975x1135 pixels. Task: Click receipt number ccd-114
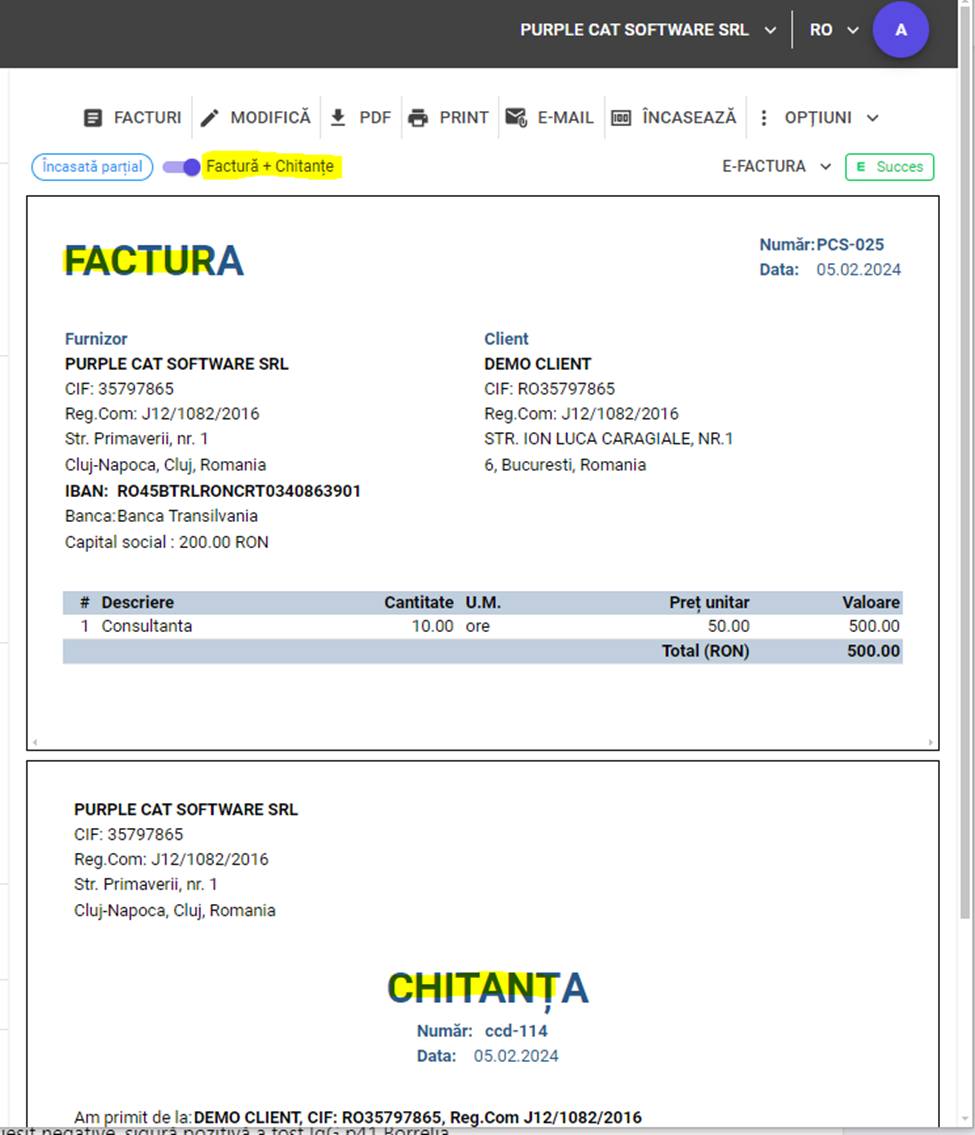(516, 1031)
